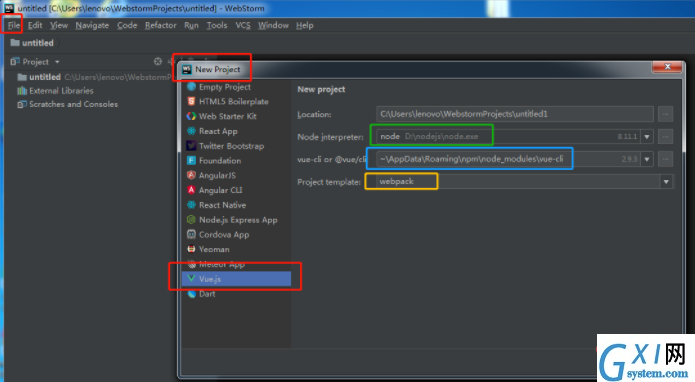Viewport: 695px width, 382px height.
Task: Choose the Vue.js project type
Action: pyautogui.click(x=236, y=279)
